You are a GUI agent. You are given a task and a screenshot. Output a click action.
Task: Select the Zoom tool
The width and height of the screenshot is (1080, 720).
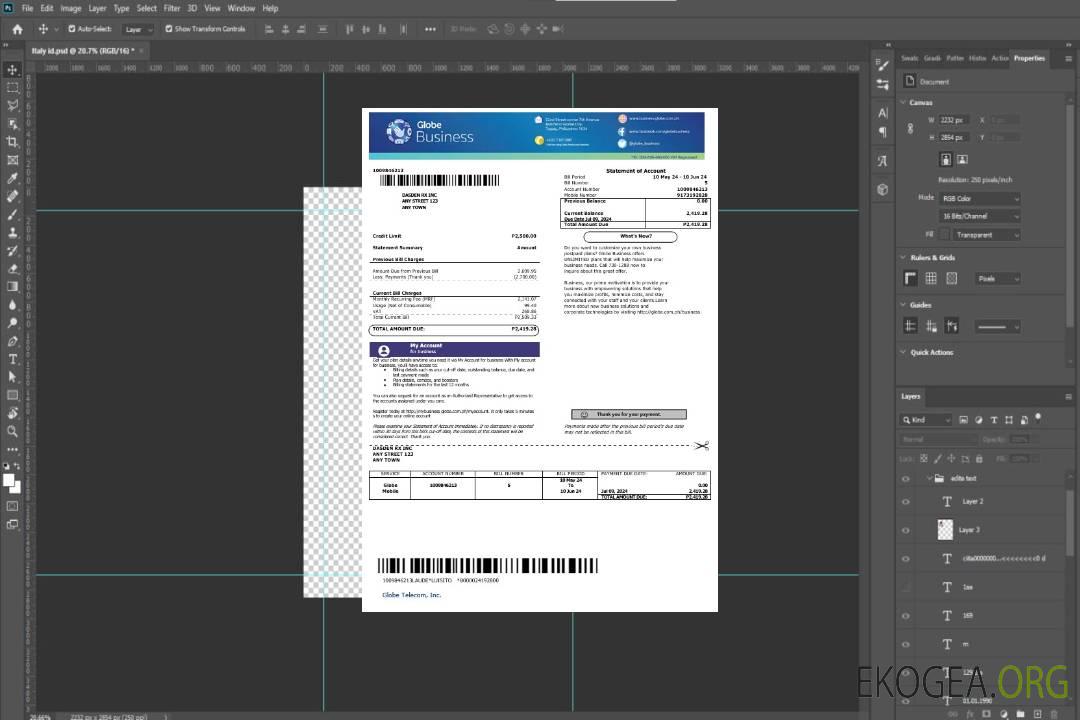pyautogui.click(x=12, y=431)
